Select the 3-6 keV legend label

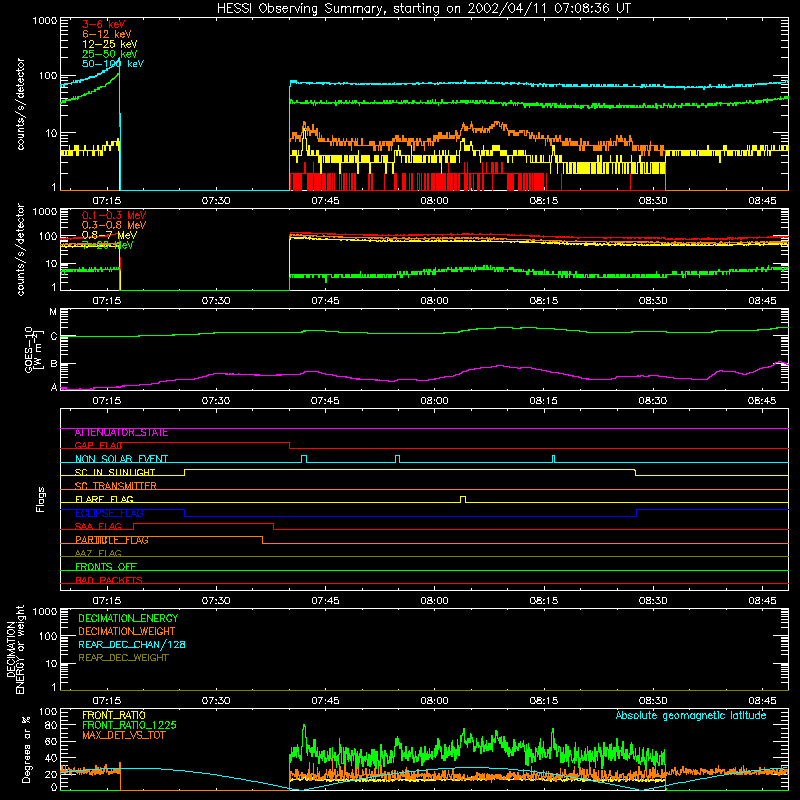click(x=104, y=24)
